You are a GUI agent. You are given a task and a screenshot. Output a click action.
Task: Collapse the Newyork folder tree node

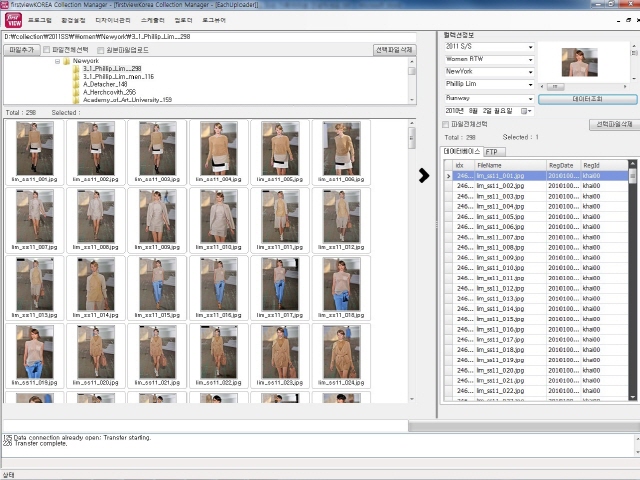[58, 61]
